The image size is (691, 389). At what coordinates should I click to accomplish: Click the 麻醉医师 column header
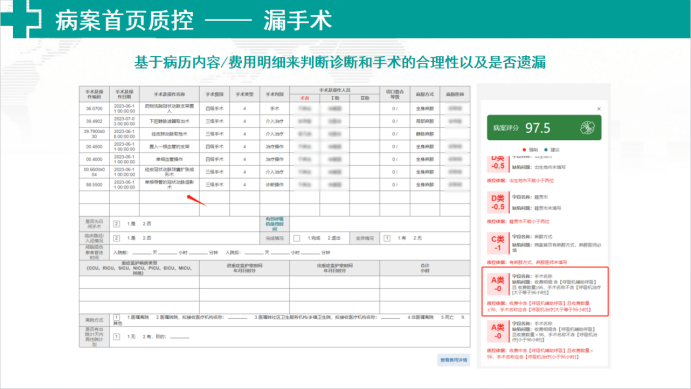pyautogui.click(x=455, y=94)
